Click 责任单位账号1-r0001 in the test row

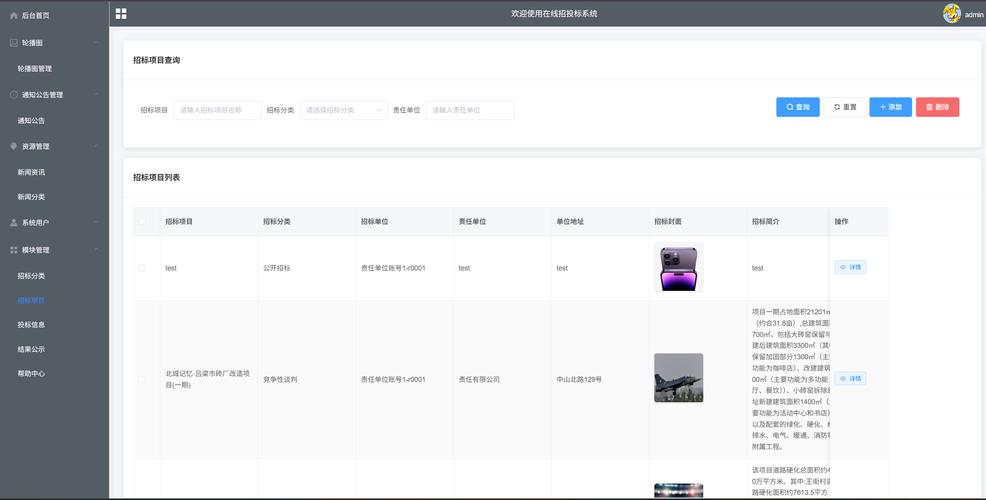coord(393,268)
